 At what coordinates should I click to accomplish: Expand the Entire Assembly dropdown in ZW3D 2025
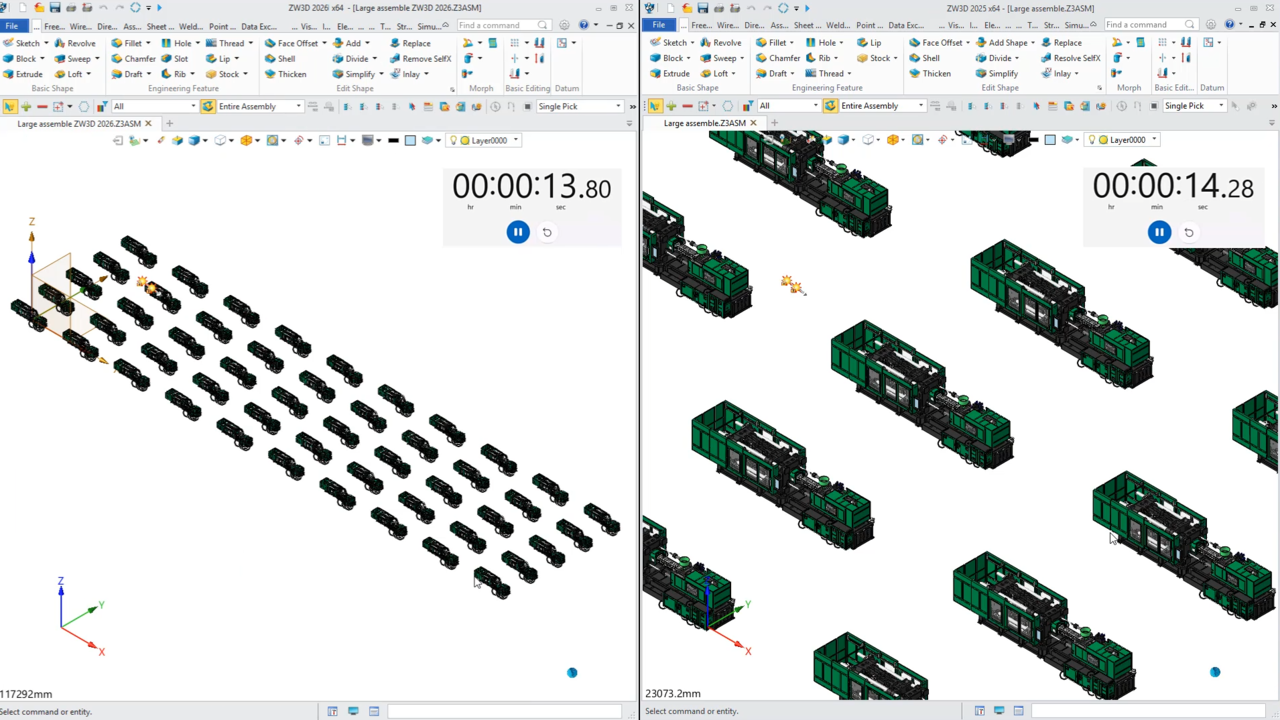pos(920,106)
